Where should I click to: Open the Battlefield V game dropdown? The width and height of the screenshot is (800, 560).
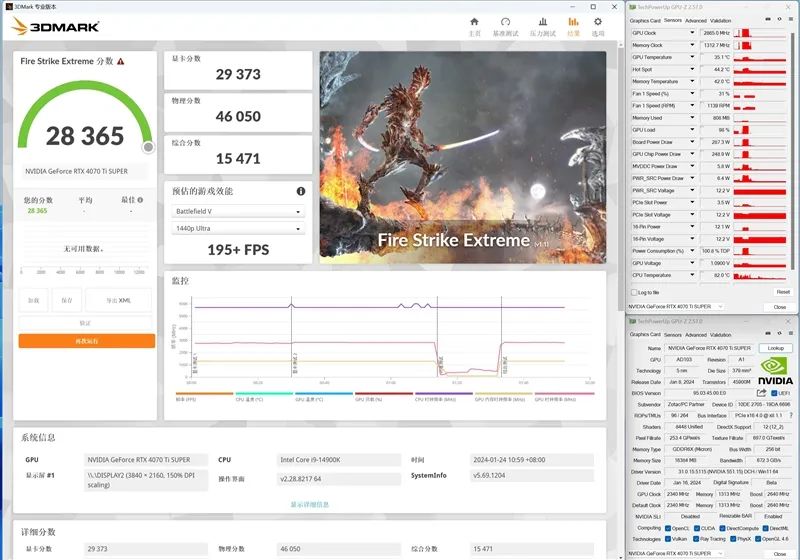[x=238, y=212]
